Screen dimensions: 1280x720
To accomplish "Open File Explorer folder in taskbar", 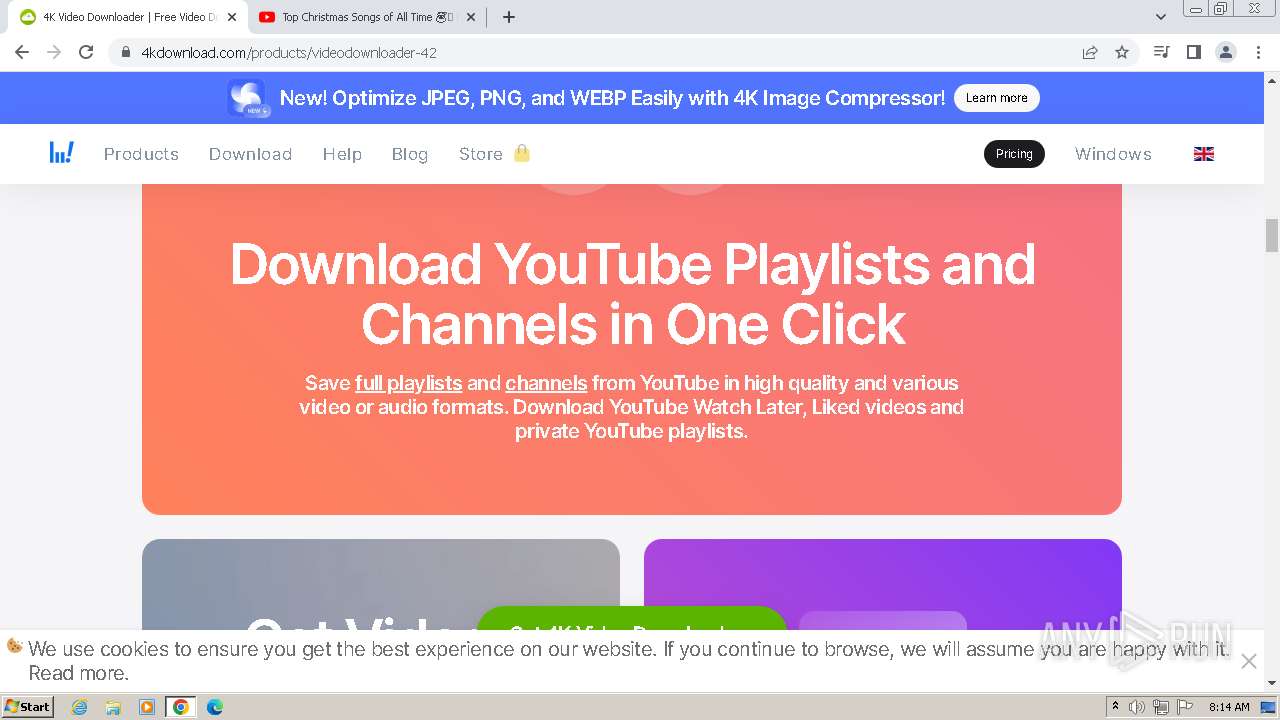I will (x=113, y=707).
